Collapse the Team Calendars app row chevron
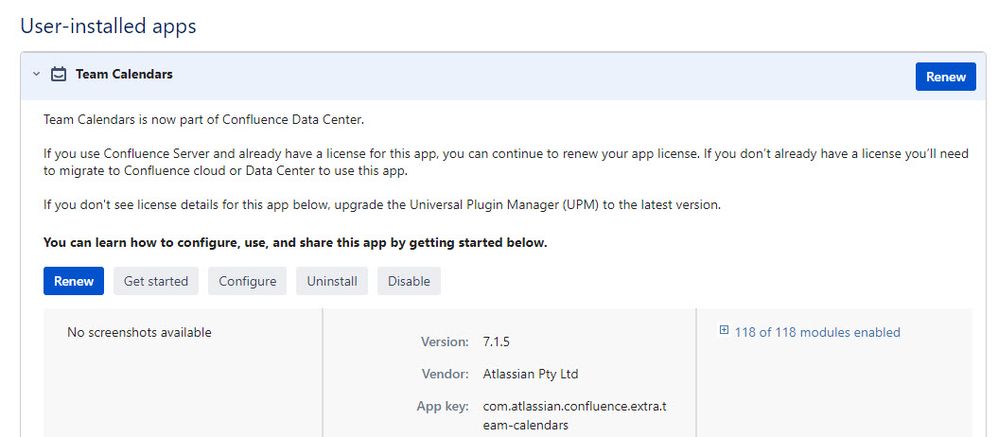998x437 pixels. 36,74
